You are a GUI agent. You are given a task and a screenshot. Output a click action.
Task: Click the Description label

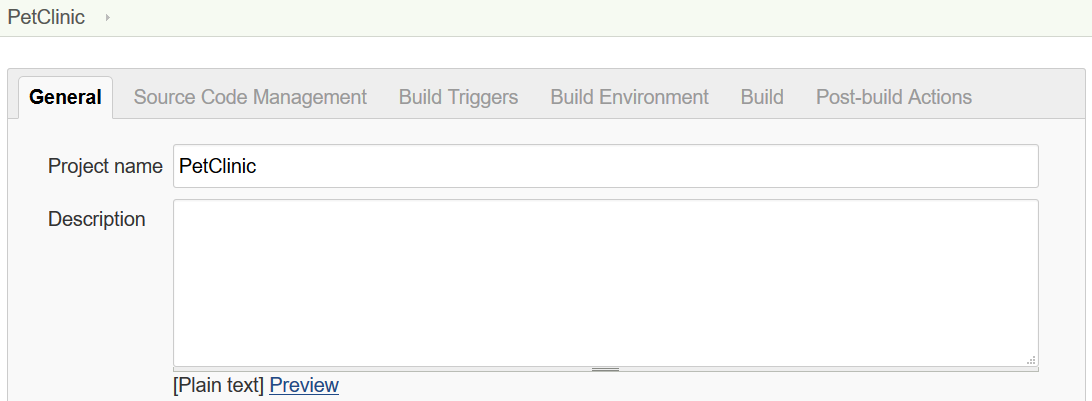pos(97,219)
